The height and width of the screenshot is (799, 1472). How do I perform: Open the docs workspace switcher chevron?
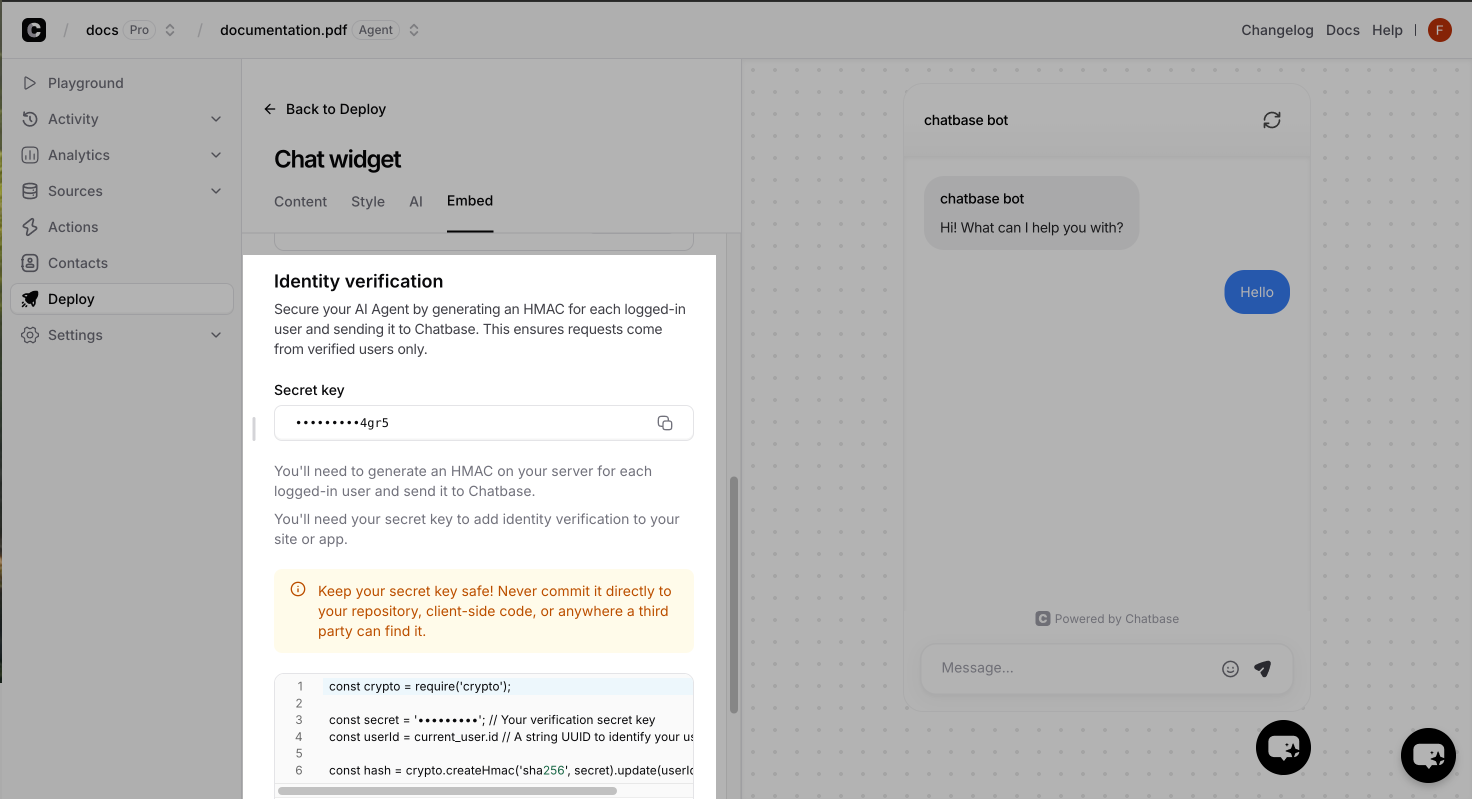170,30
